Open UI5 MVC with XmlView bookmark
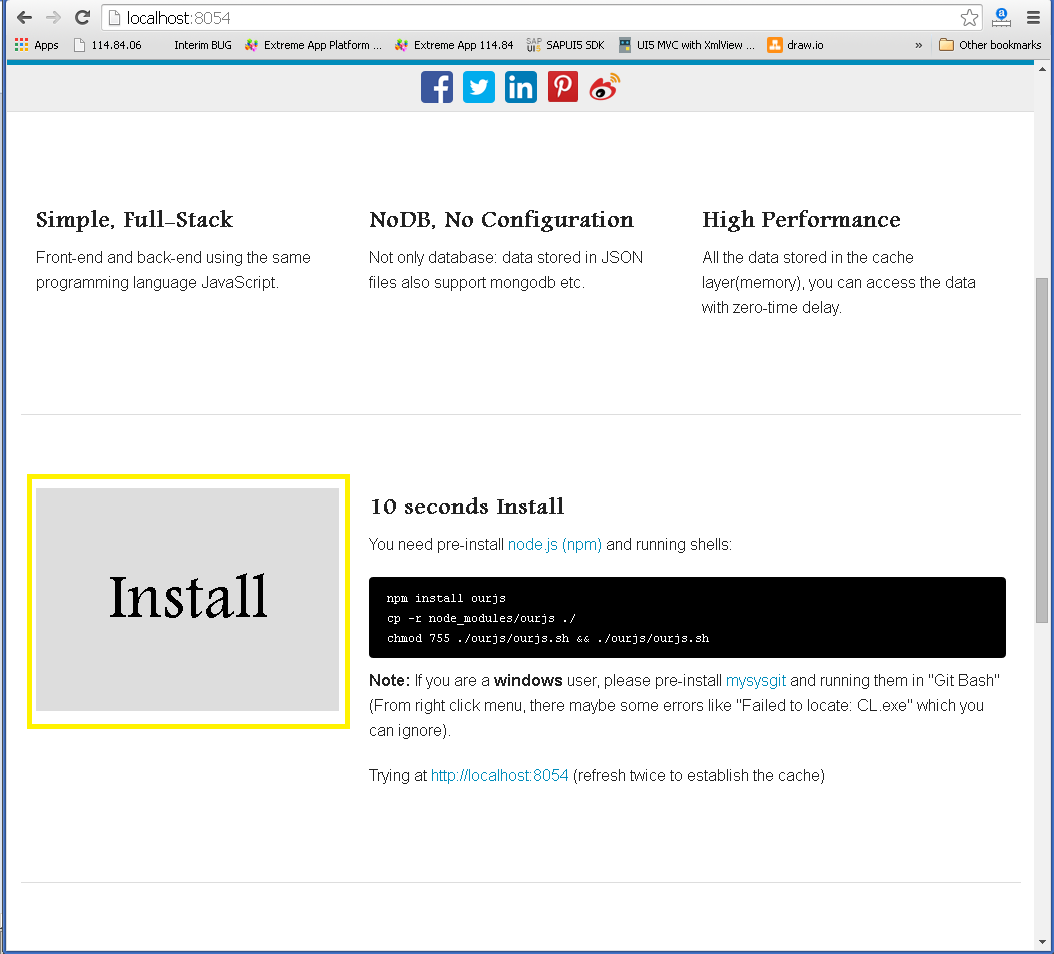The width and height of the screenshot is (1054, 954). click(686, 45)
